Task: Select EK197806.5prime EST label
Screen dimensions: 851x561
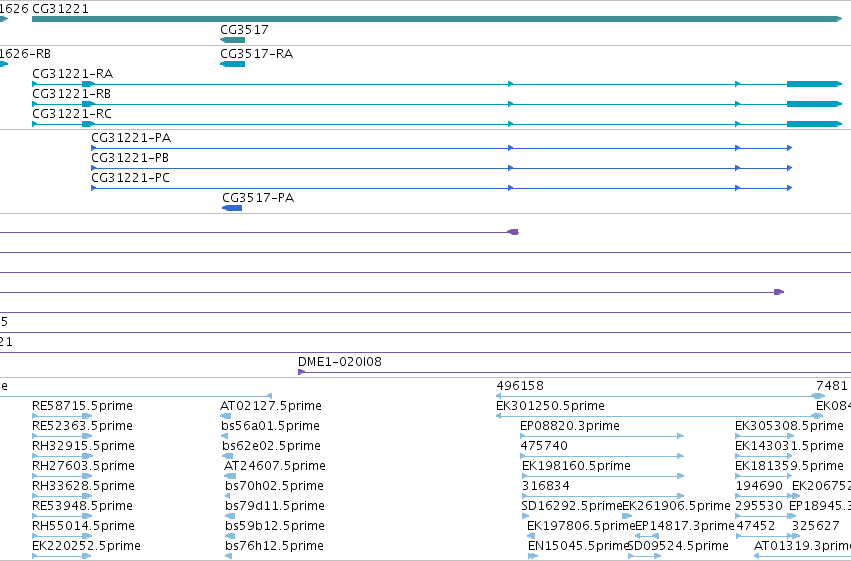Action: pyautogui.click(x=581, y=526)
